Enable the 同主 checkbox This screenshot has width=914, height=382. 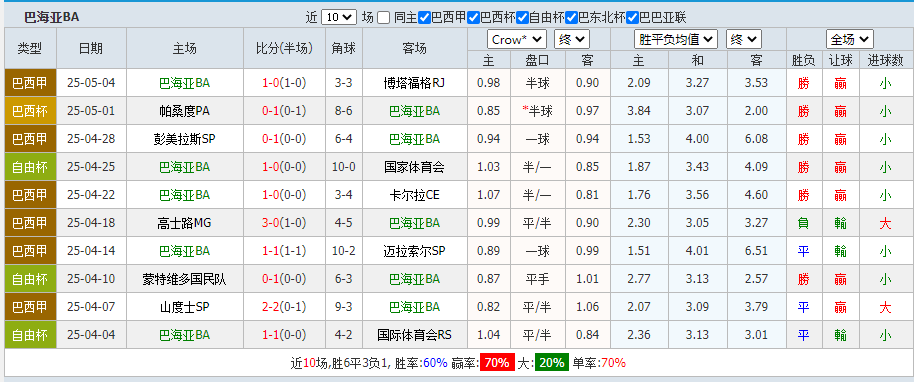pyautogui.click(x=383, y=17)
